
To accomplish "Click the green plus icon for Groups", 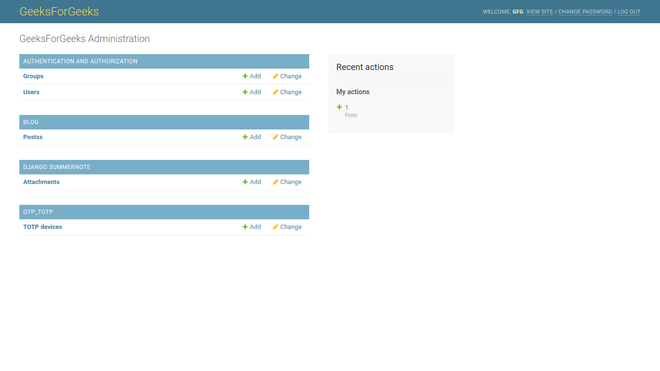I will pyautogui.click(x=245, y=76).
